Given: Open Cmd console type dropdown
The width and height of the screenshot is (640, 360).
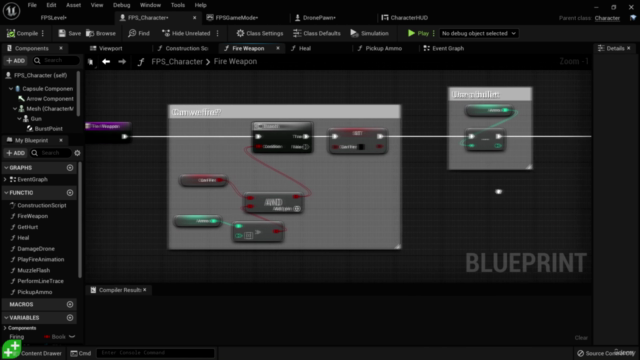Looking at the screenshot, I should tap(80, 353).
